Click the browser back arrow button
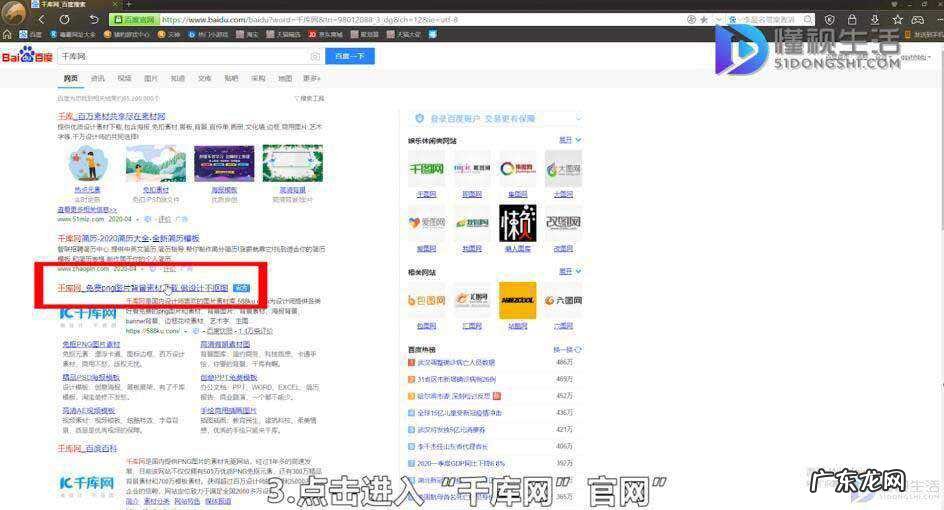 coord(39,19)
